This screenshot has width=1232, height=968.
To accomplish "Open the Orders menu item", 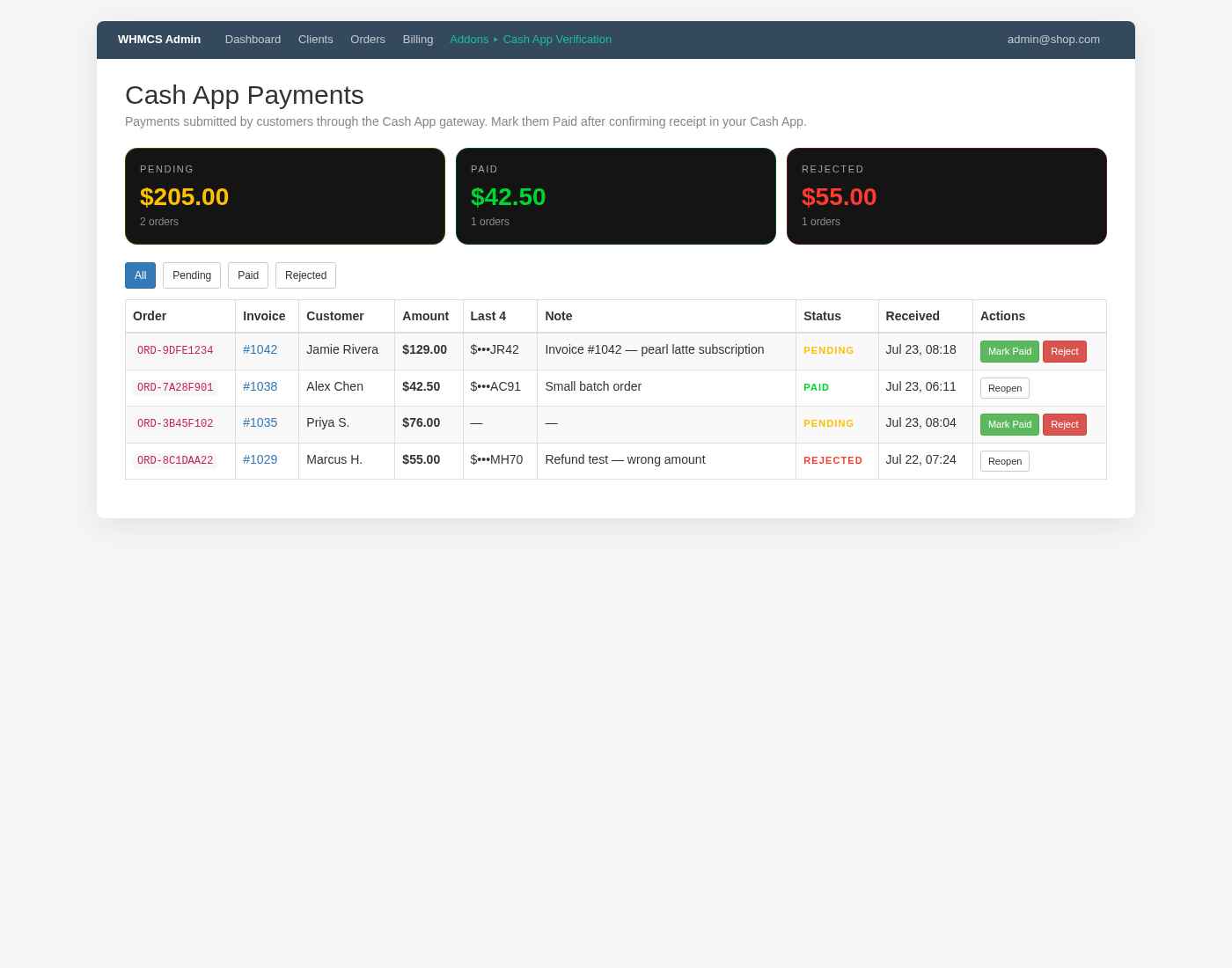I will (368, 40).
